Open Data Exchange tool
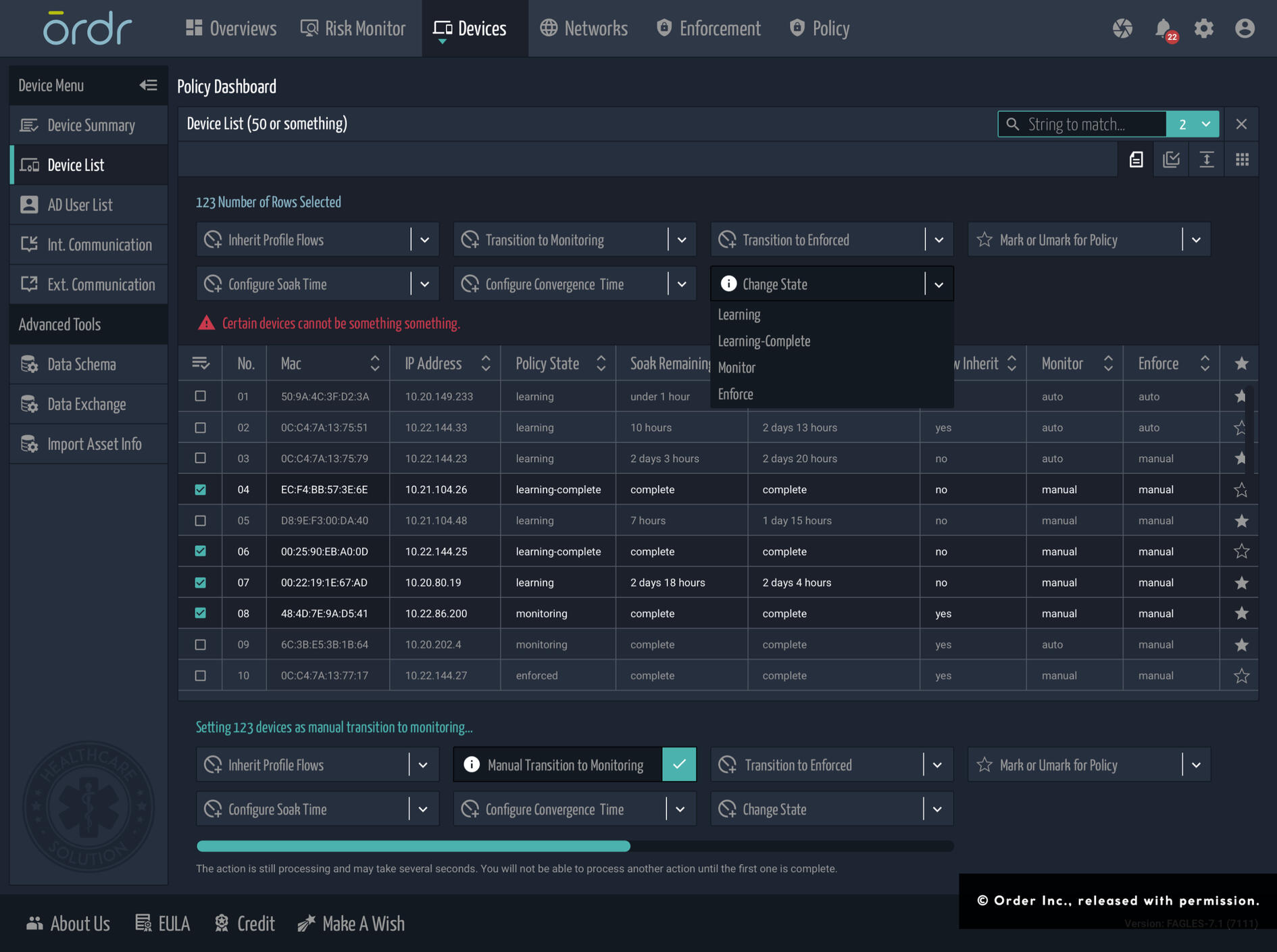 86,404
